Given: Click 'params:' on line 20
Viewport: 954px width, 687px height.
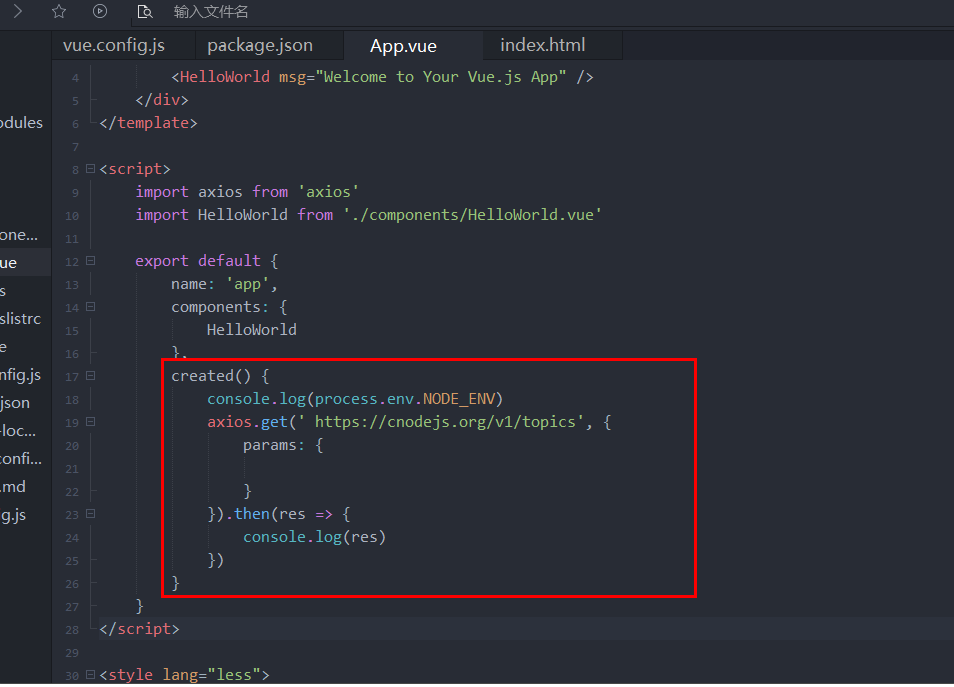Looking at the screenshot, I should coord(273,445).
